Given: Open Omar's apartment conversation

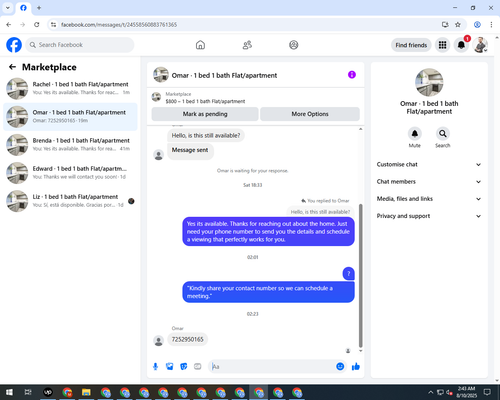Looking at the screenshot, I should coord(70,117).
